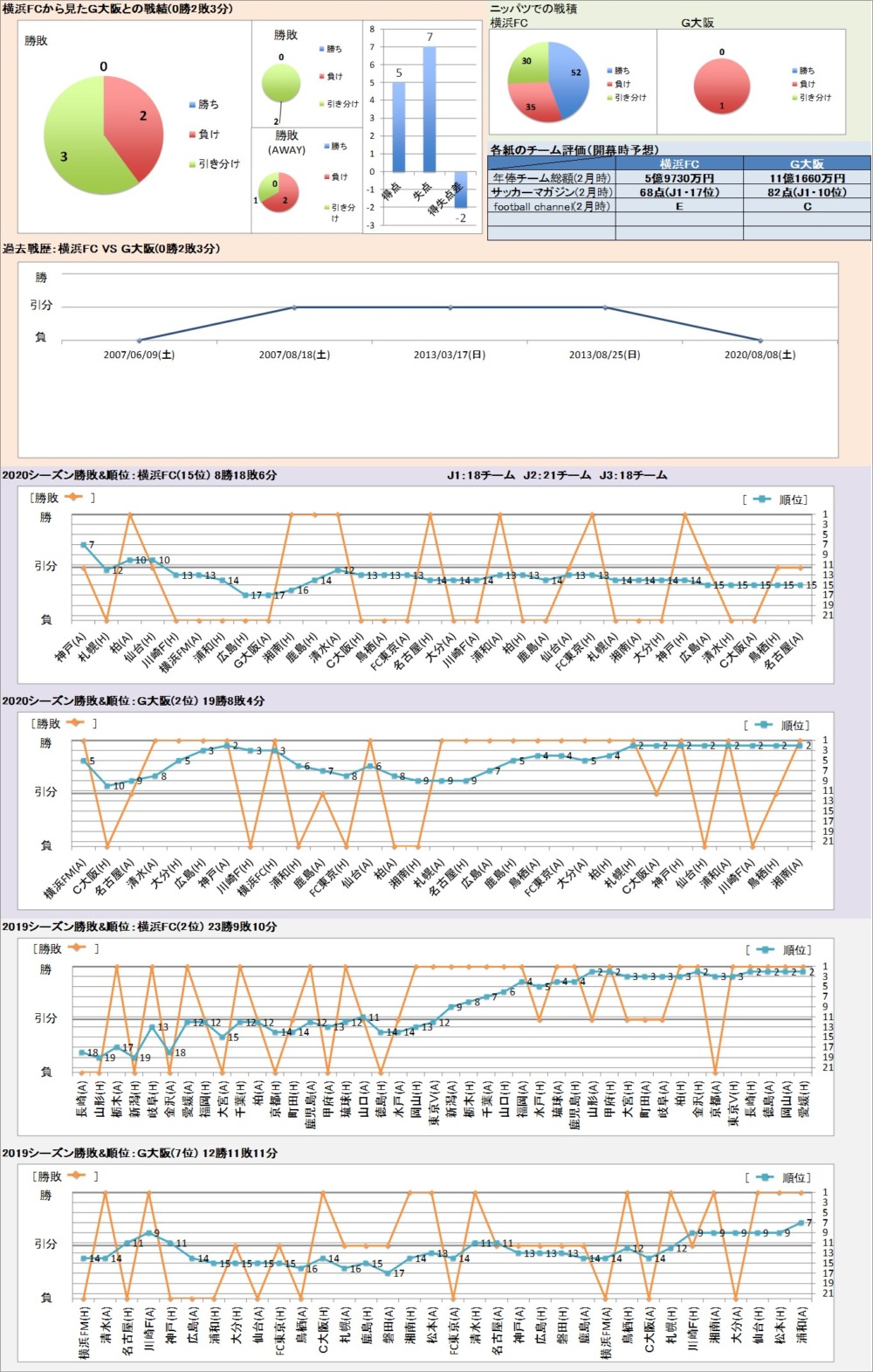Select the cell 5億9730万円
873x1372 pixels.
679,177
